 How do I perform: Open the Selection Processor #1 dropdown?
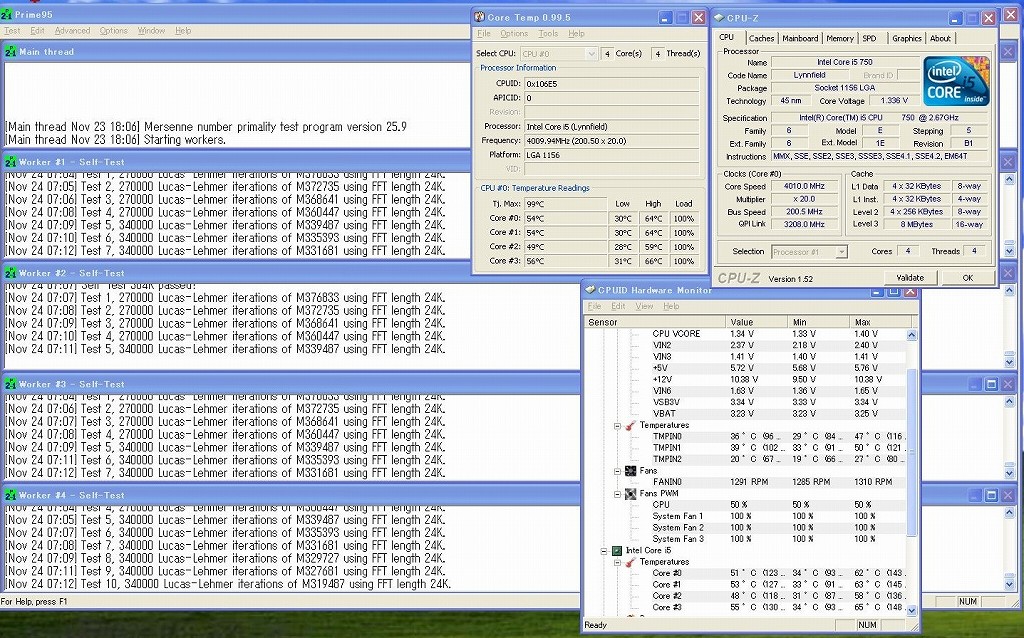point(840,252)
